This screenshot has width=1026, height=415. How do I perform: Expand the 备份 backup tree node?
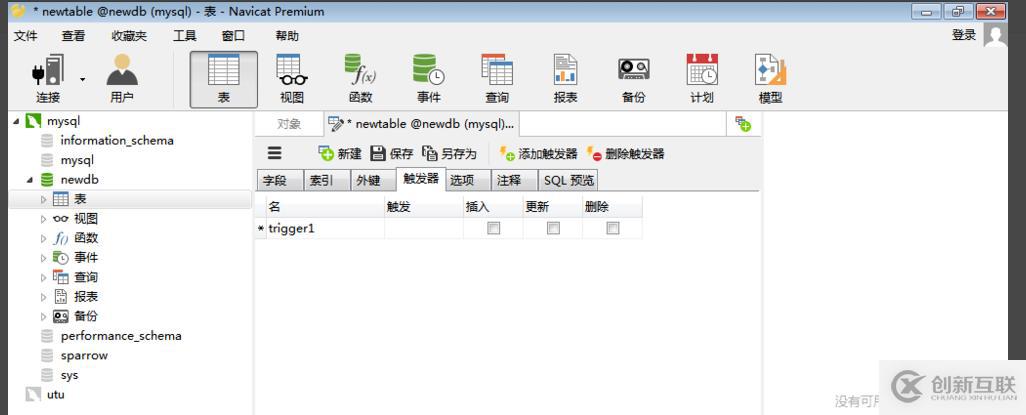(x=44, y=317)
